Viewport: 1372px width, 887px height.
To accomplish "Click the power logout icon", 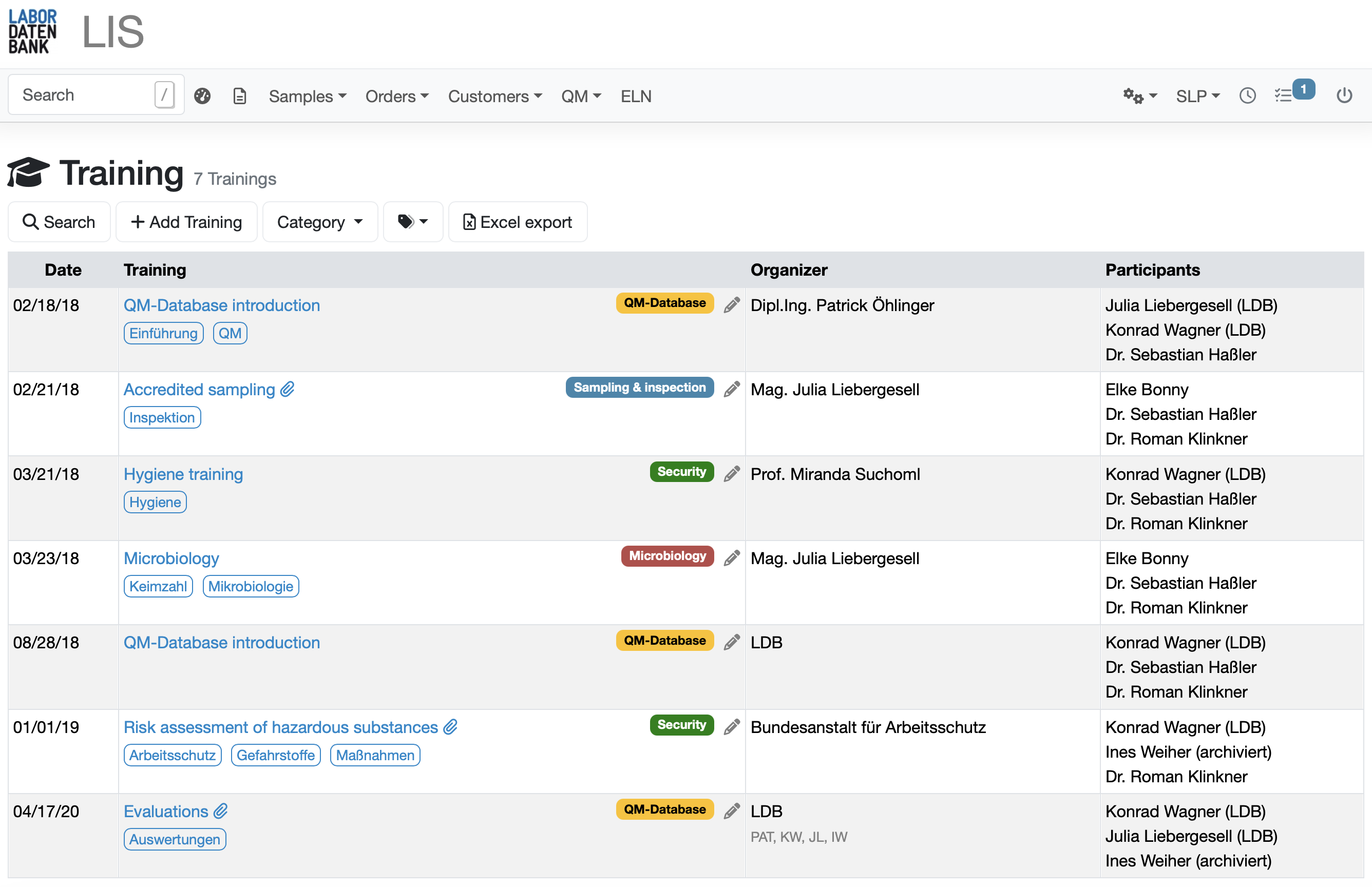I will point(1344,95).
